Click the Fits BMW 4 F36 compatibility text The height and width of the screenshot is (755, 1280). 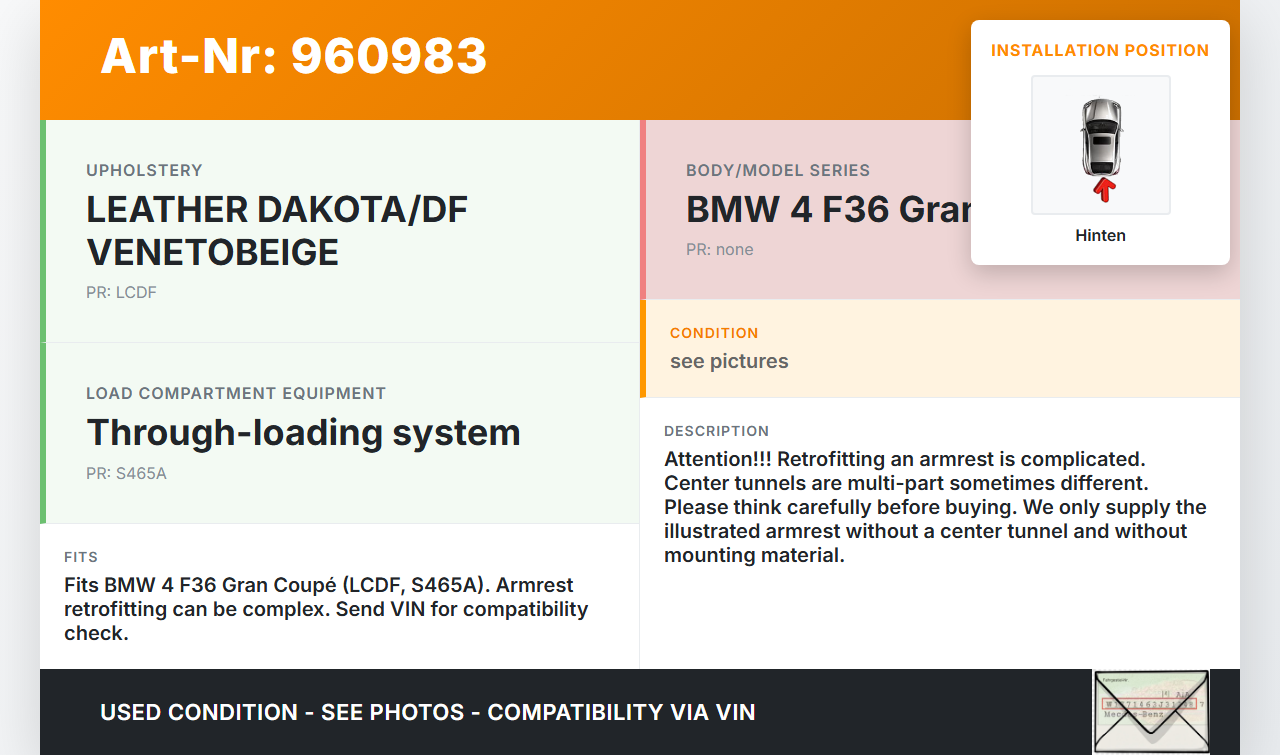pyautogui.click(x=326, y=609)
